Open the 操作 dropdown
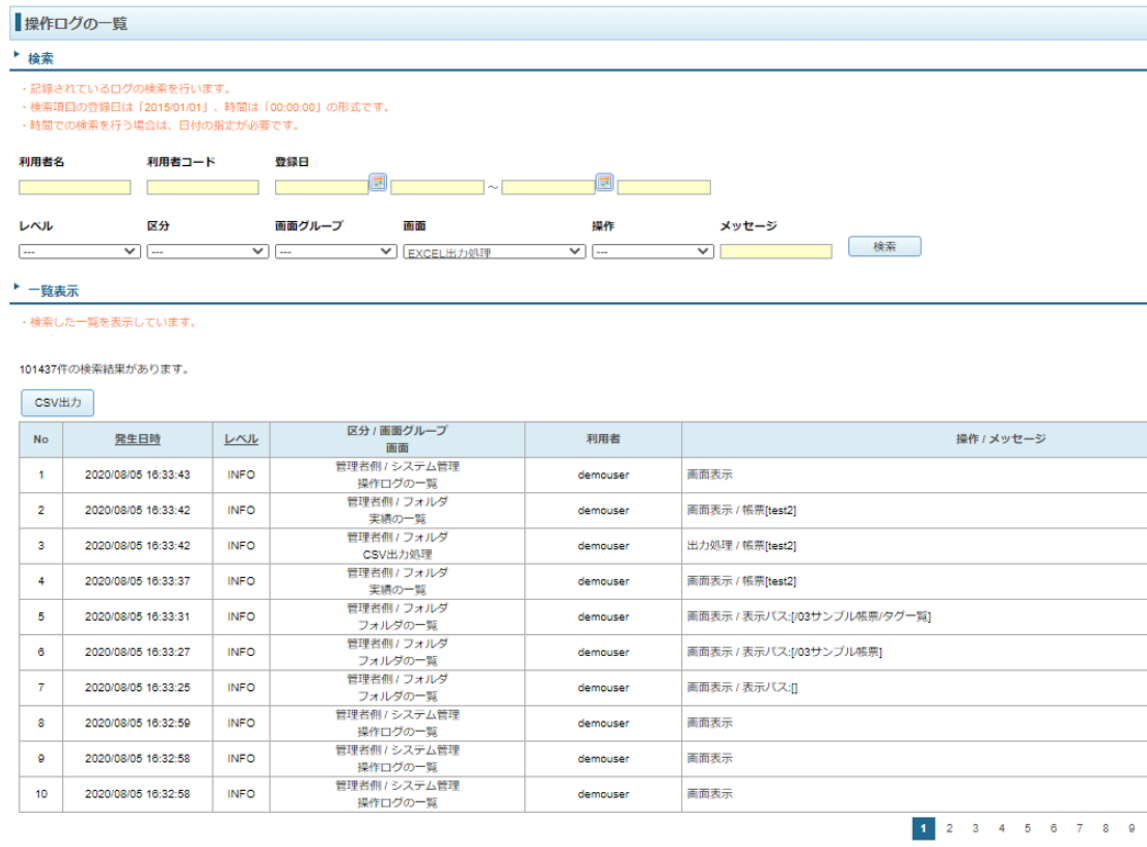1147x847 pixels. pos(652,252)
